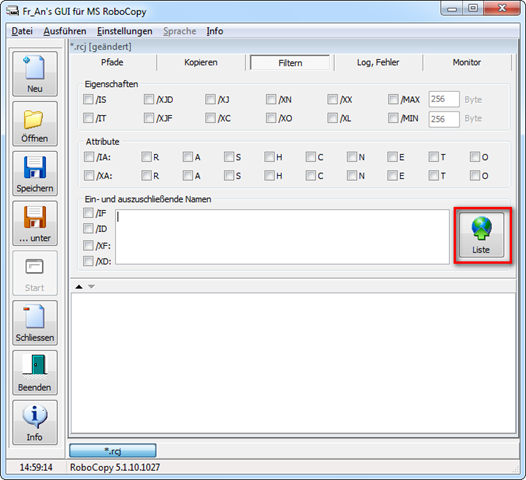The image size is (526, 480).
Task: Open the Info speech bubble icon in sidebar
Action: [x=35, y=422]
